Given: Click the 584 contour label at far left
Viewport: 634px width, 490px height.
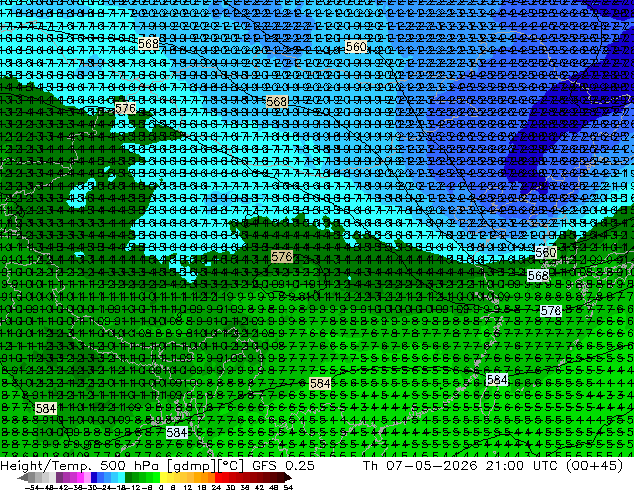Looking at the screenshot, I should [x=46, y=408].
